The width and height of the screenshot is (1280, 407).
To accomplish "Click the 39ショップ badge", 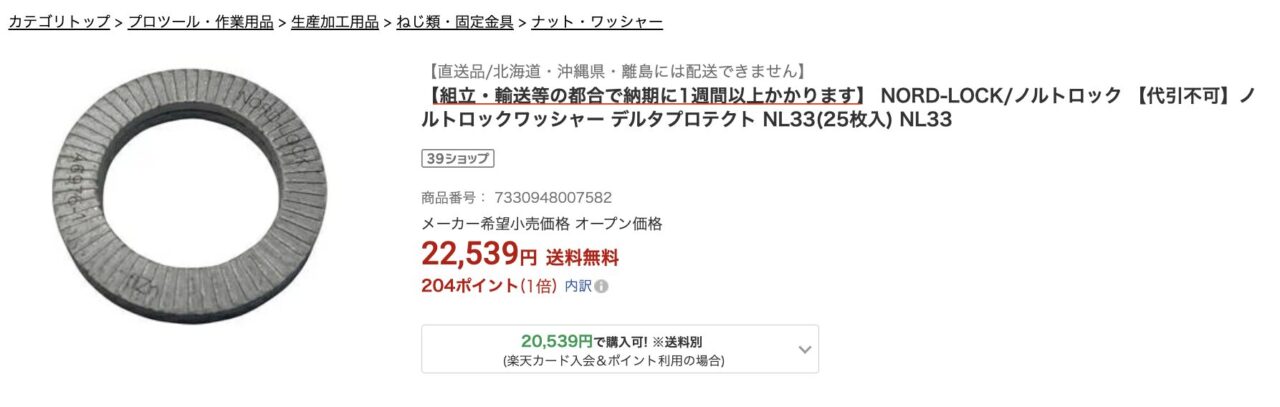I will click(458, 158).
